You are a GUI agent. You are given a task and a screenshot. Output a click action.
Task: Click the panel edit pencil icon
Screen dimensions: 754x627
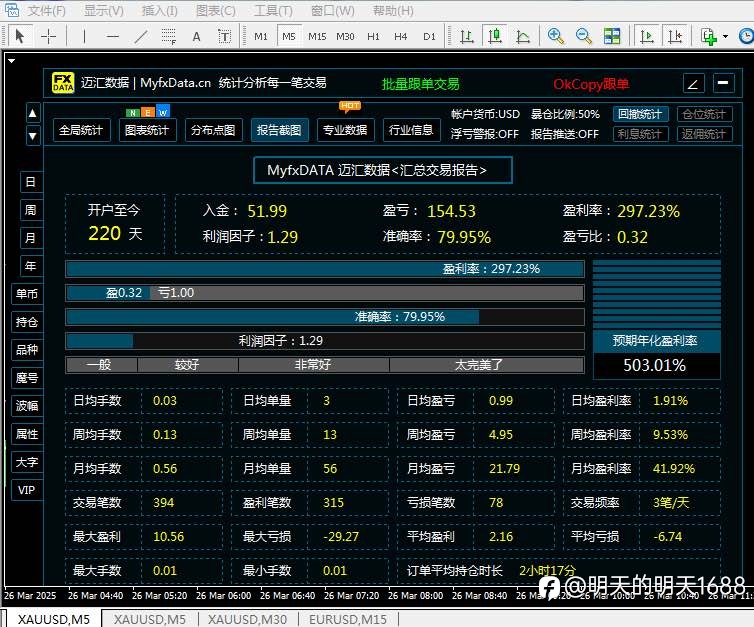[x=693, y=83]
